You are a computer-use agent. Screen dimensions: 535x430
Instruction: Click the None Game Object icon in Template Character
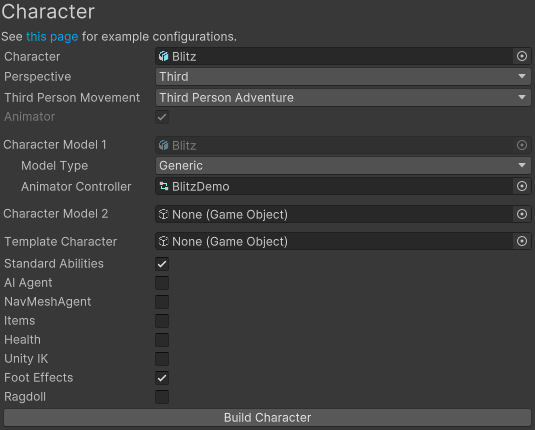(164, 242)
